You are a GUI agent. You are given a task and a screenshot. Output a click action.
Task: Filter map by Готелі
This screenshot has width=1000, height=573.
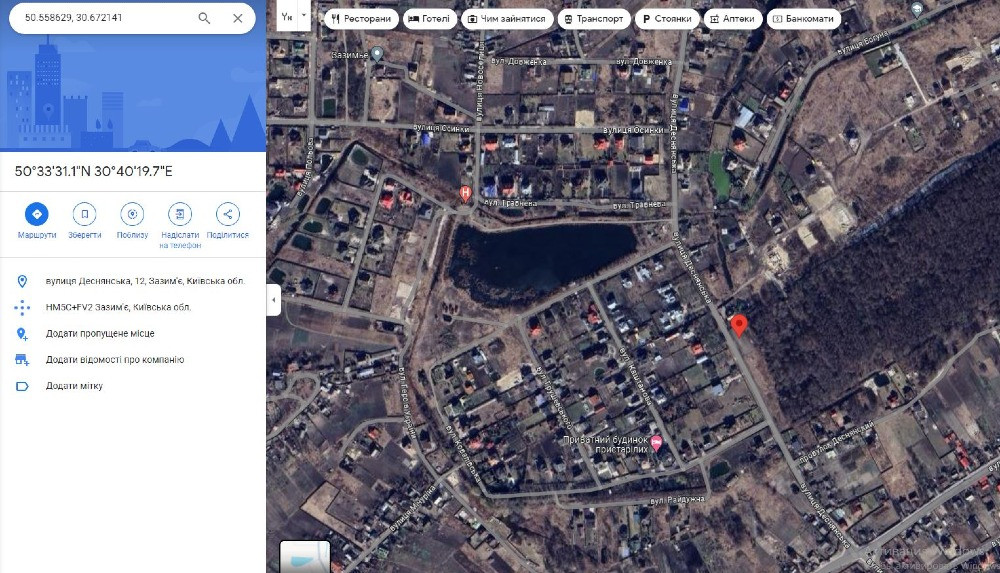[x=429, y=19]
